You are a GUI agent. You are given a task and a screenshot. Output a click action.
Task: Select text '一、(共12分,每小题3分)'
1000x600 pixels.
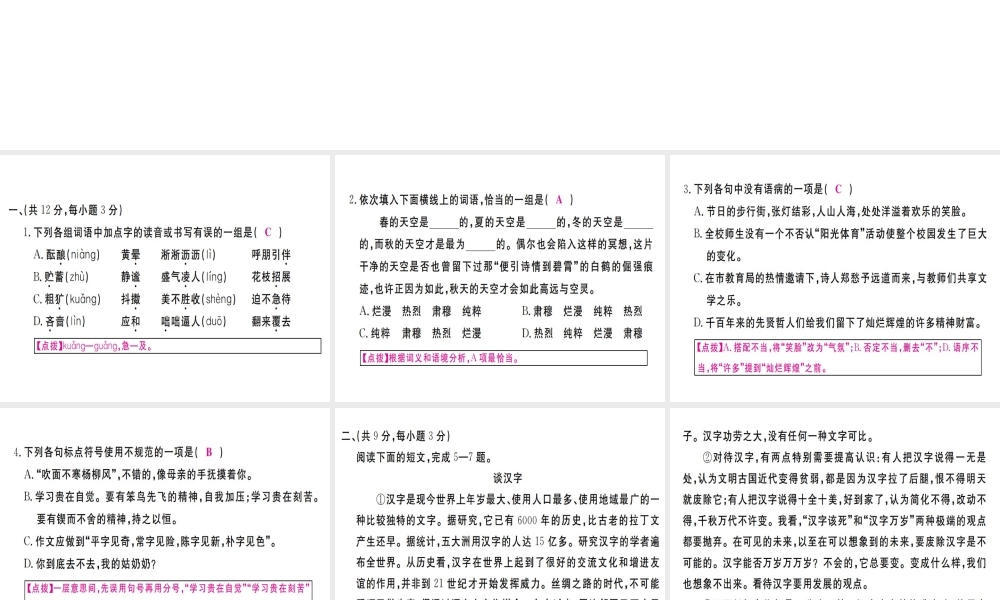[x=65, y=210]
